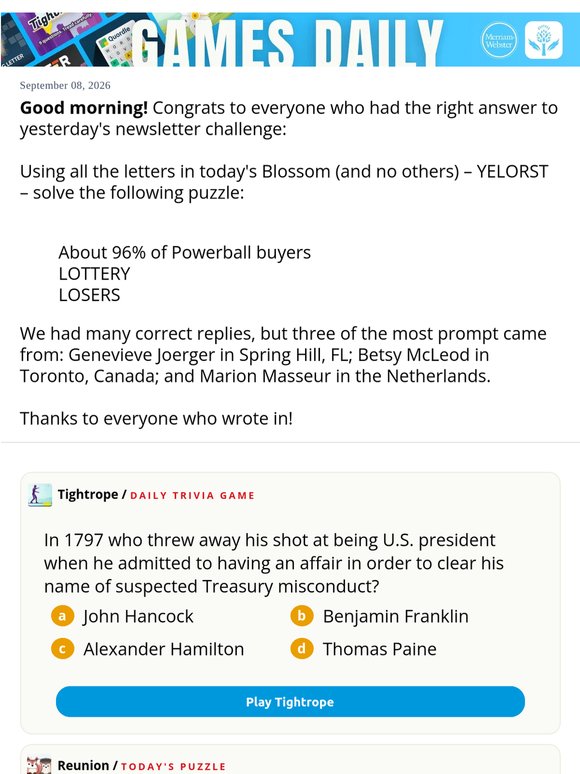The image size is (580, 774).
Task: Choose the Alexander Hamilton answer text
Action: [163, 649]
